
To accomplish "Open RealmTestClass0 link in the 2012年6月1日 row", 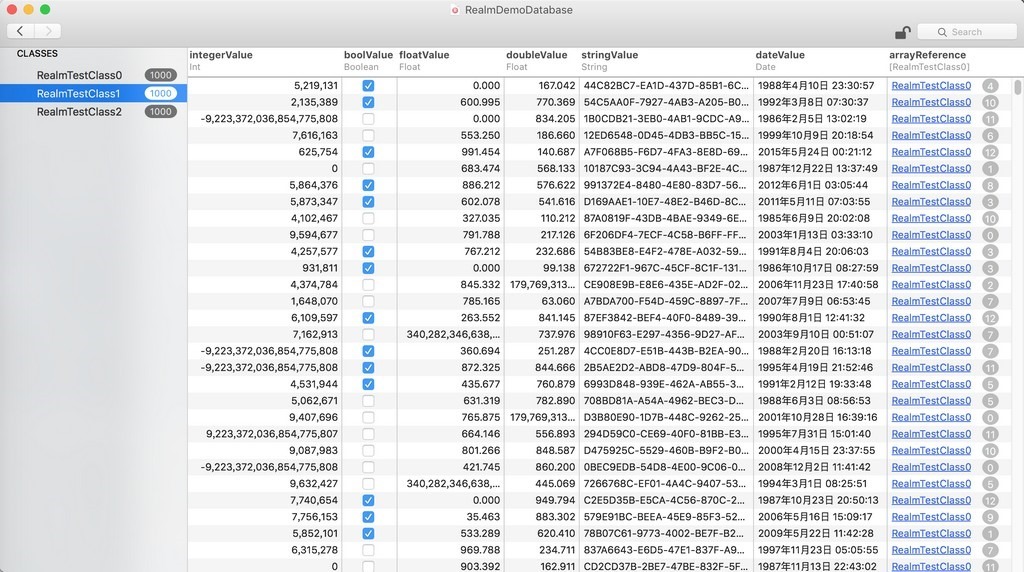I will [931, 185].
